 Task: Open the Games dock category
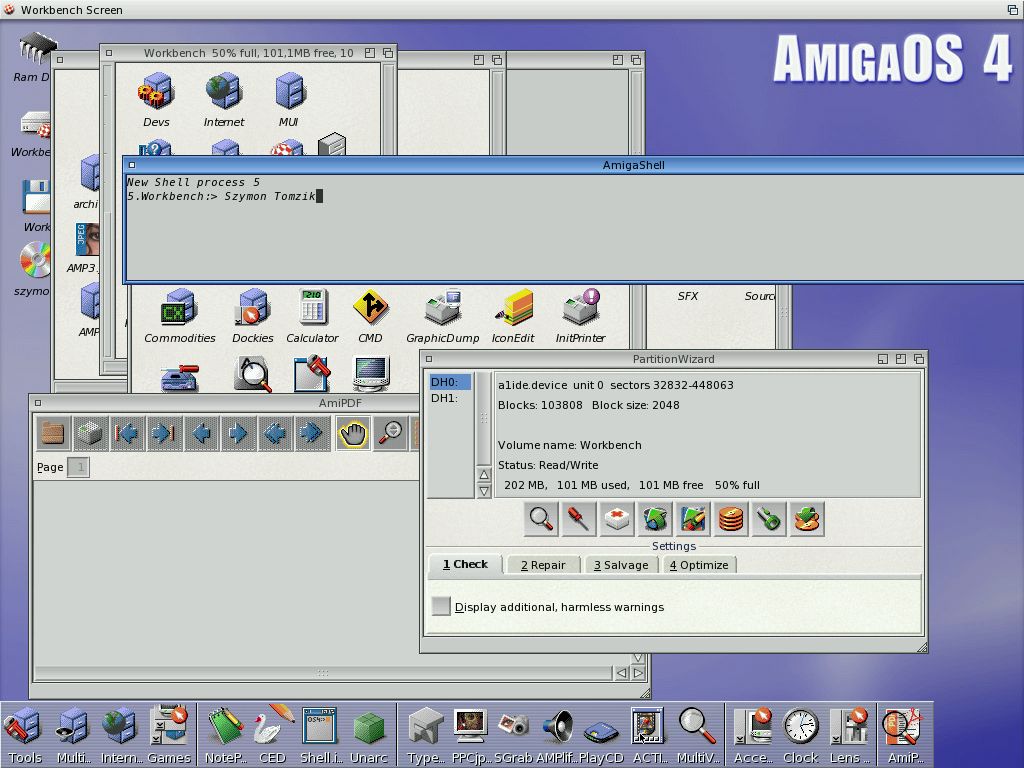point(169,735)
